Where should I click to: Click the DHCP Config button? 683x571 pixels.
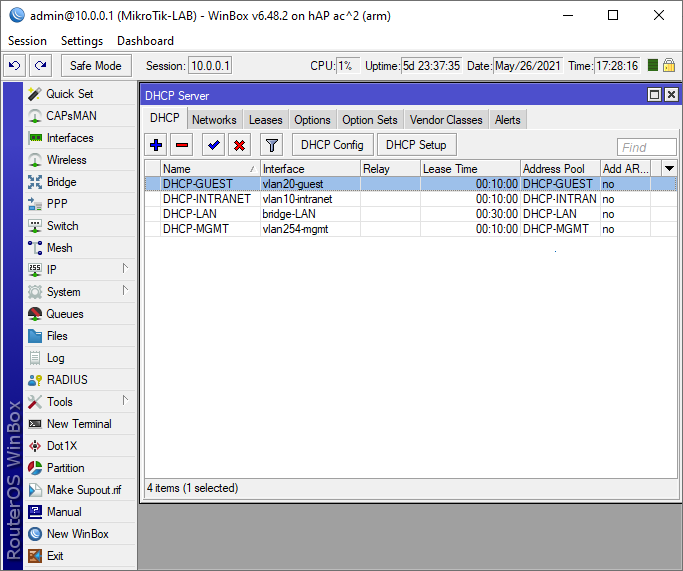click(332, 145)
